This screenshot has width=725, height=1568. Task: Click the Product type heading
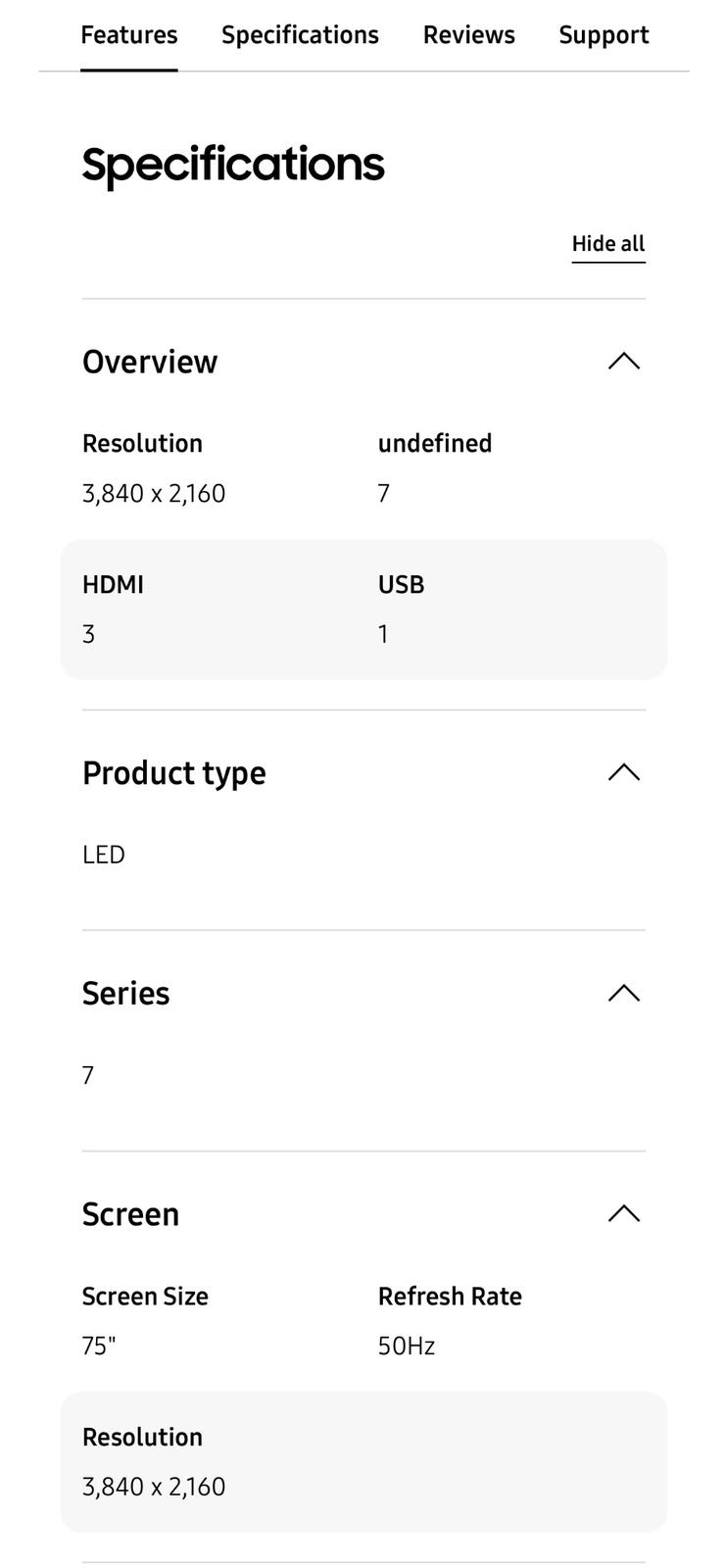(174, 773)
